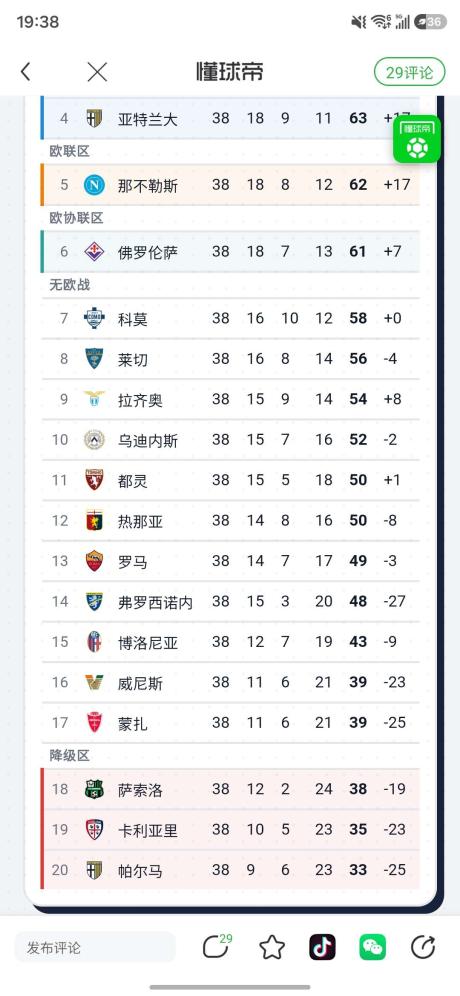Tap the Napoli team logo

point(94,185)
